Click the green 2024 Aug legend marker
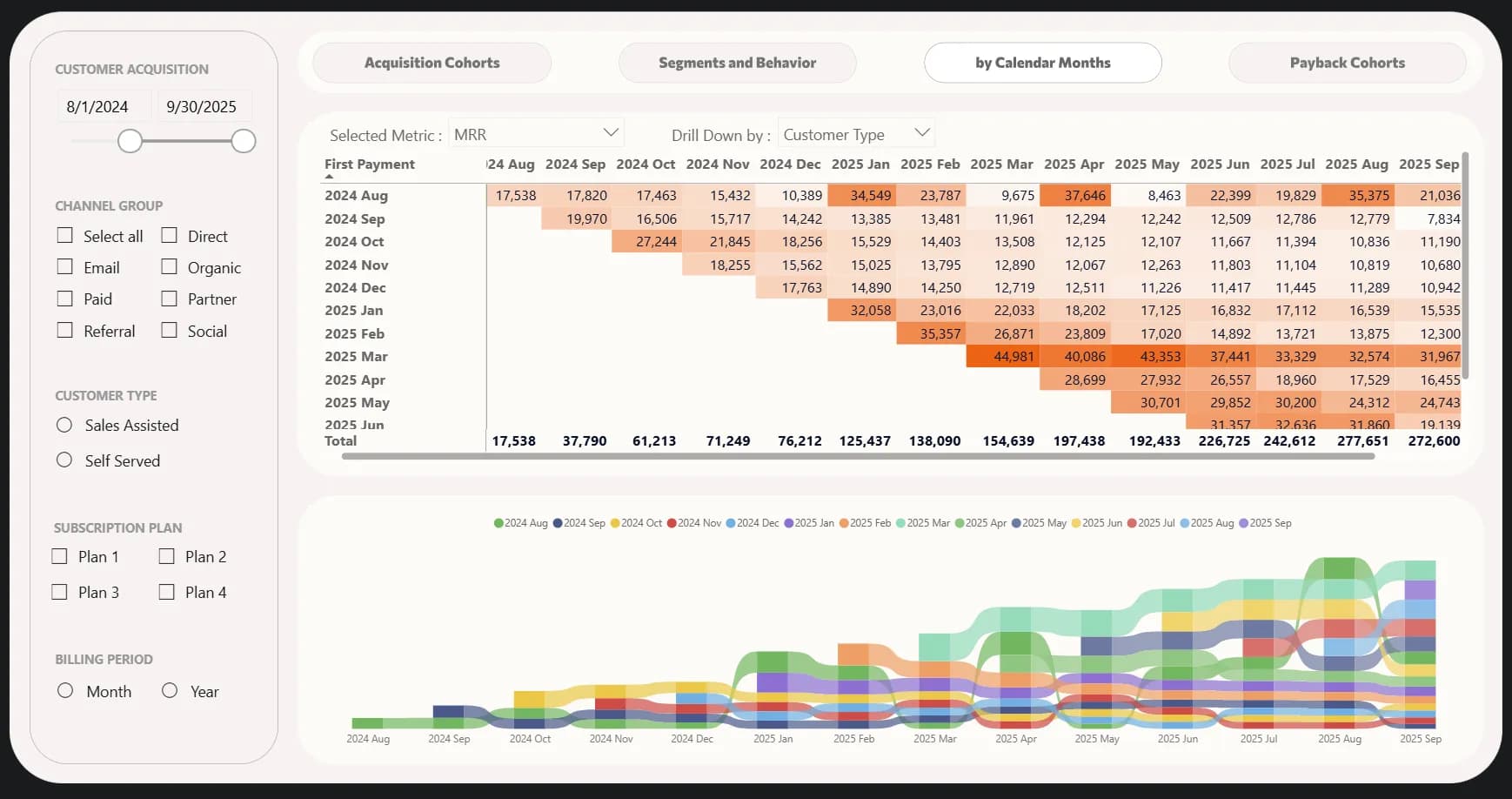Screen dimensions: 1512x799 pyautogui.click(x=498, y=523)
